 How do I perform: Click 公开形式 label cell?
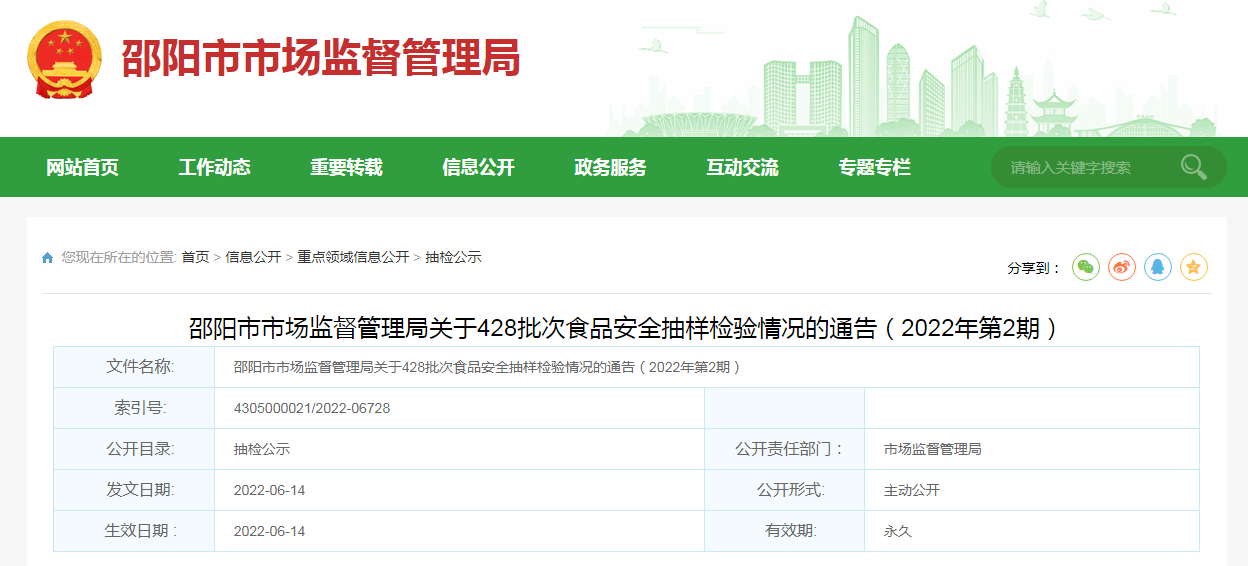click(785, 490)
